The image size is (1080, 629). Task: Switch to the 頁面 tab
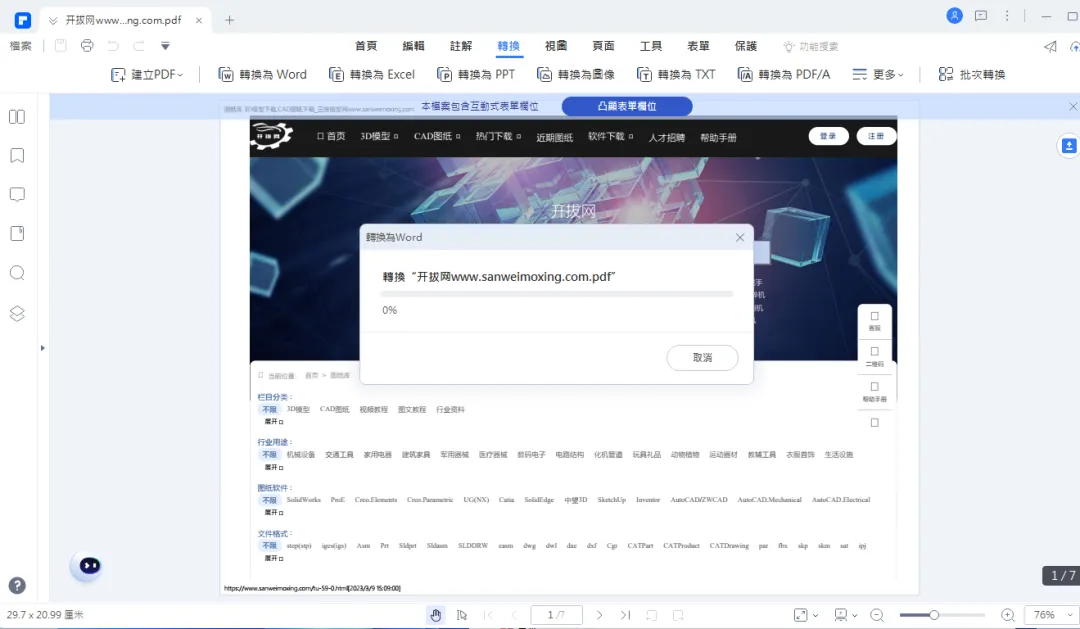click(603, 46)
